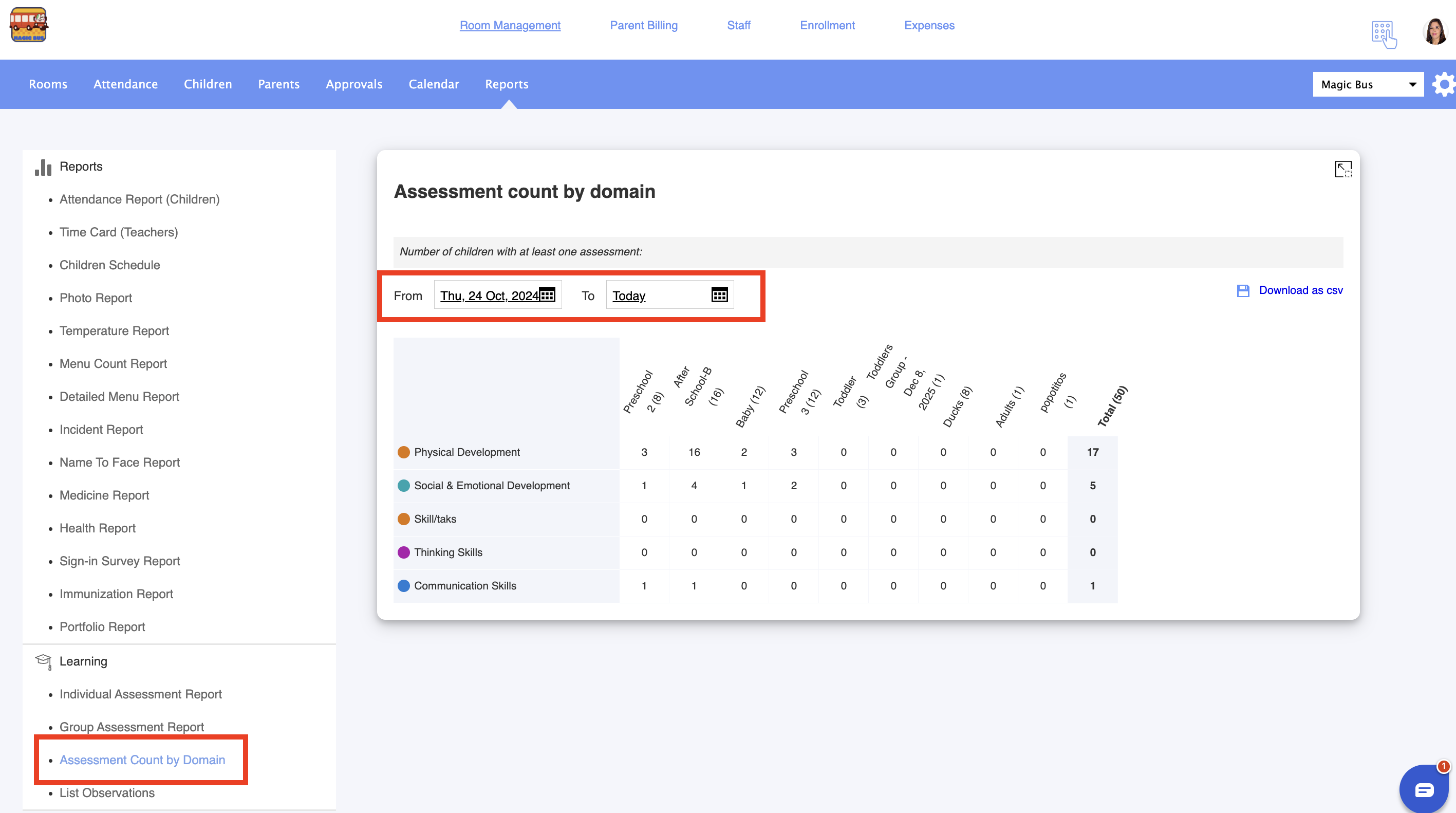Click the Thinking Skills purple color dot
Viewport: 1456px width, 813px height.
point(404,552)
